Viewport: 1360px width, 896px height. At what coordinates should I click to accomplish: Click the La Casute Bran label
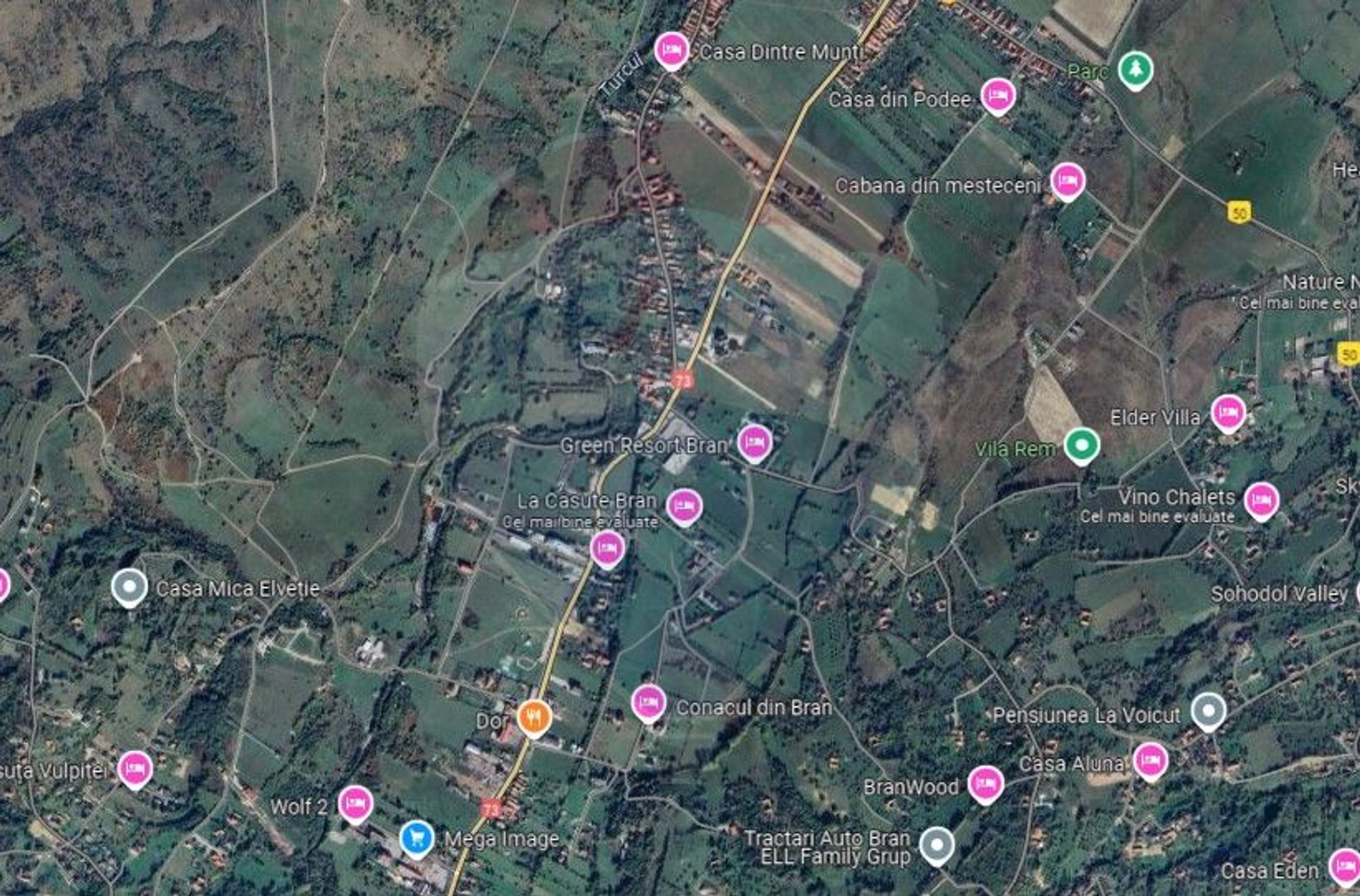pos(586,501)
